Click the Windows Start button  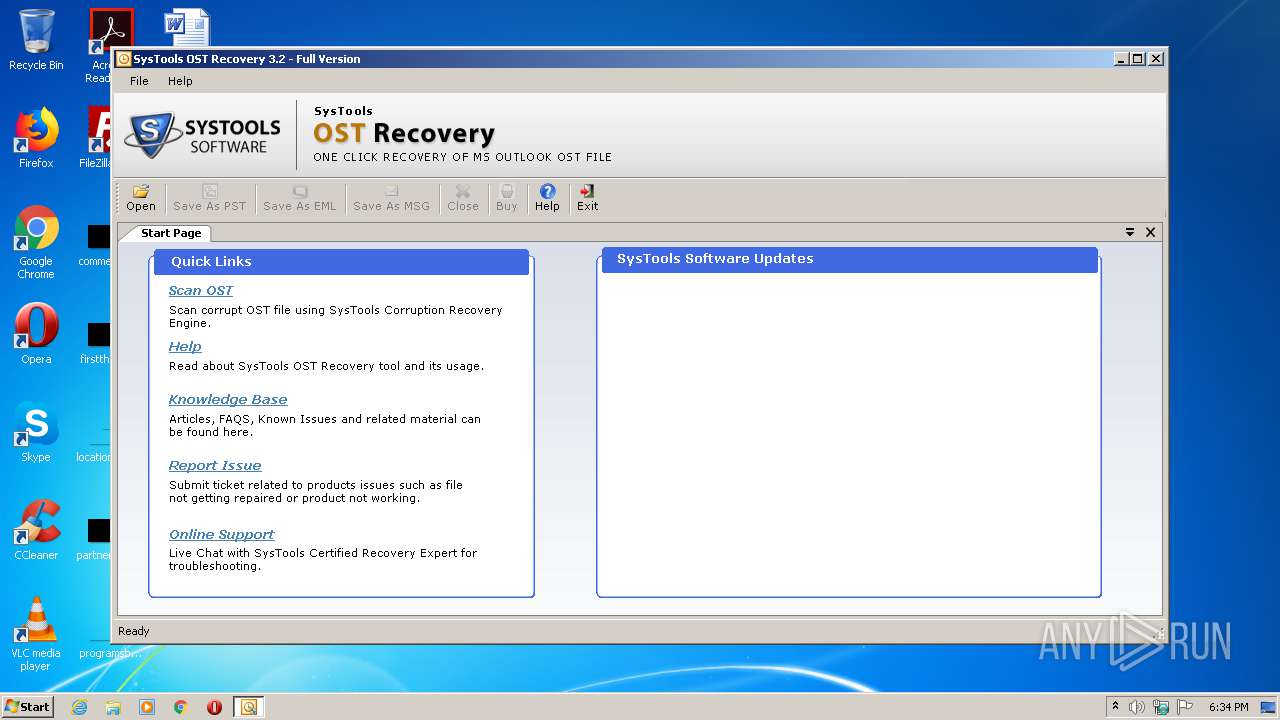[27, 706]
